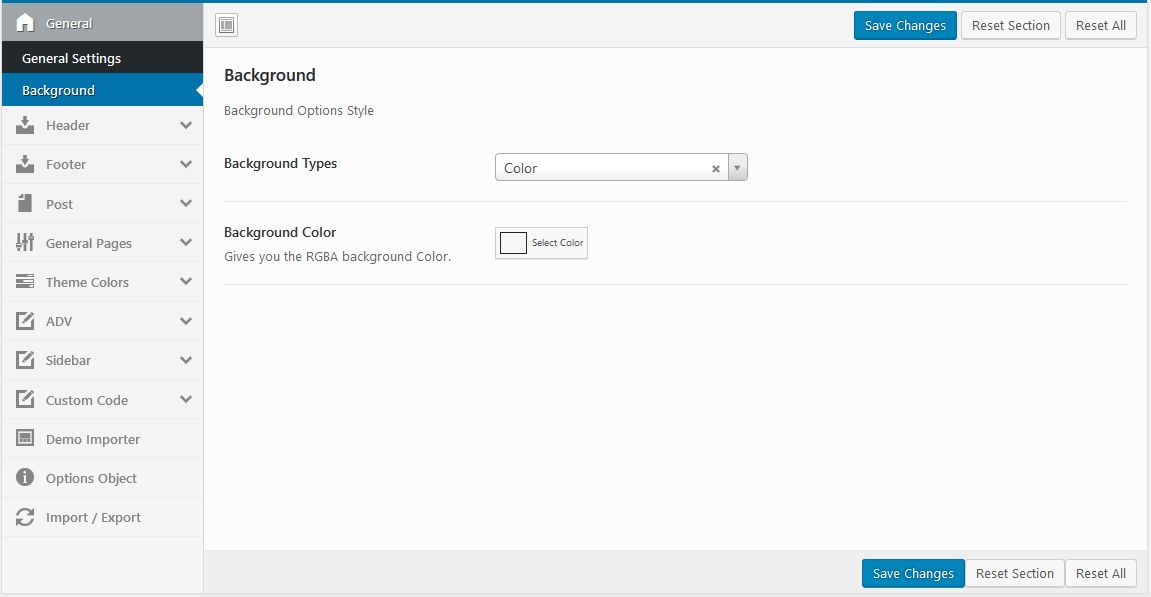Open the Background Color swatch picker
The width and height of the screenshot is (1151, 597).
pyautogui.click(x=514, y=243)
